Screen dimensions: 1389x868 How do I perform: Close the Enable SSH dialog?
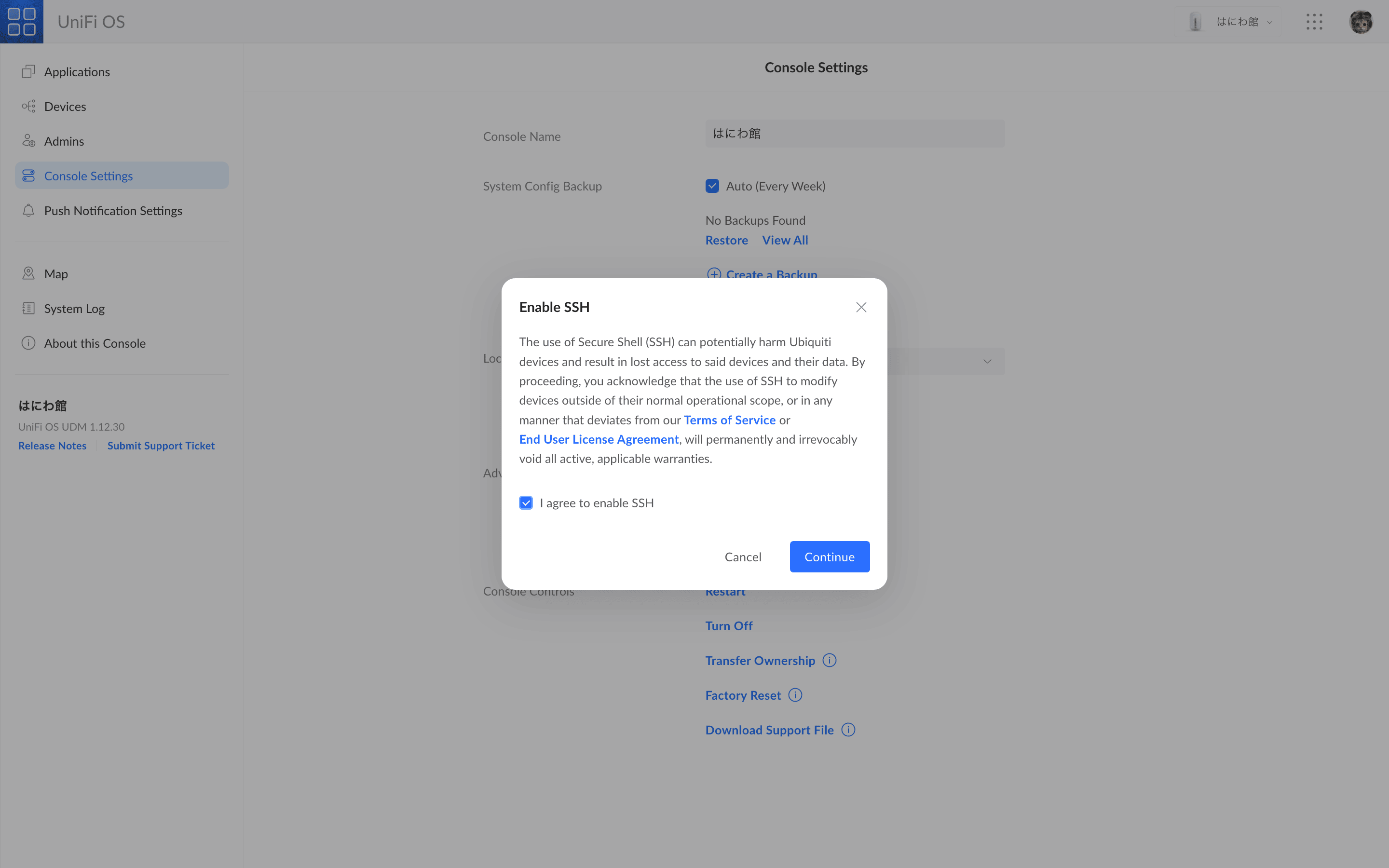point(861,307)
